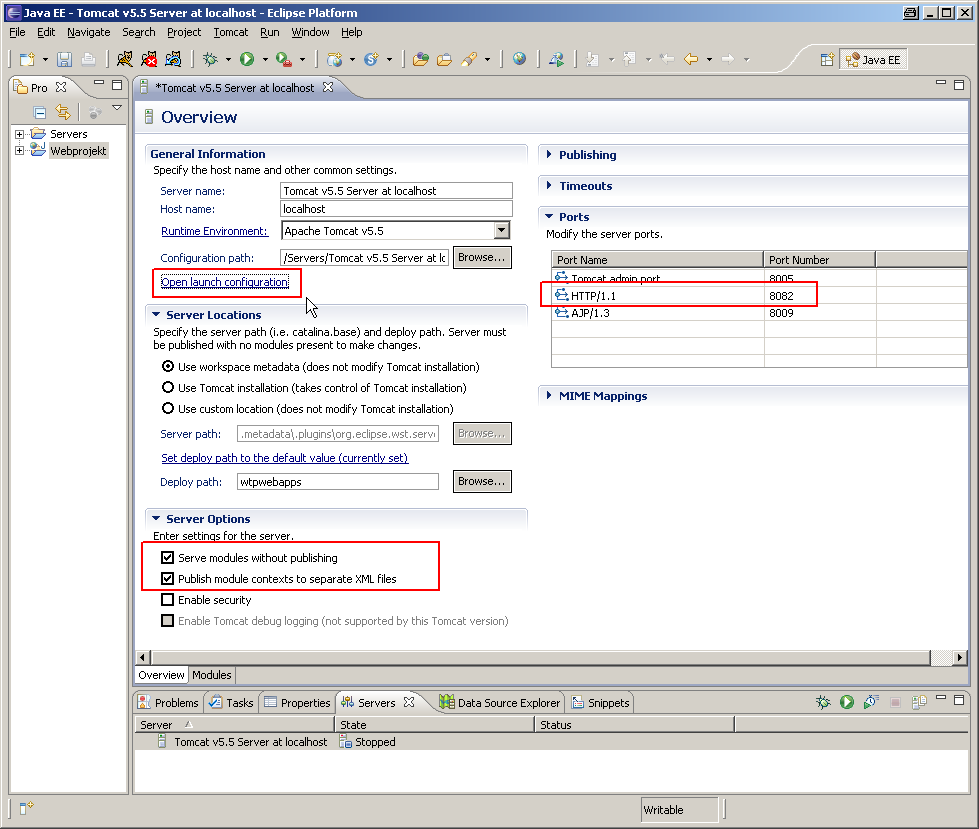The width and height of the screenshot is (979, 829).
Task: Check the Enable security checkbox
Action: 167,600
